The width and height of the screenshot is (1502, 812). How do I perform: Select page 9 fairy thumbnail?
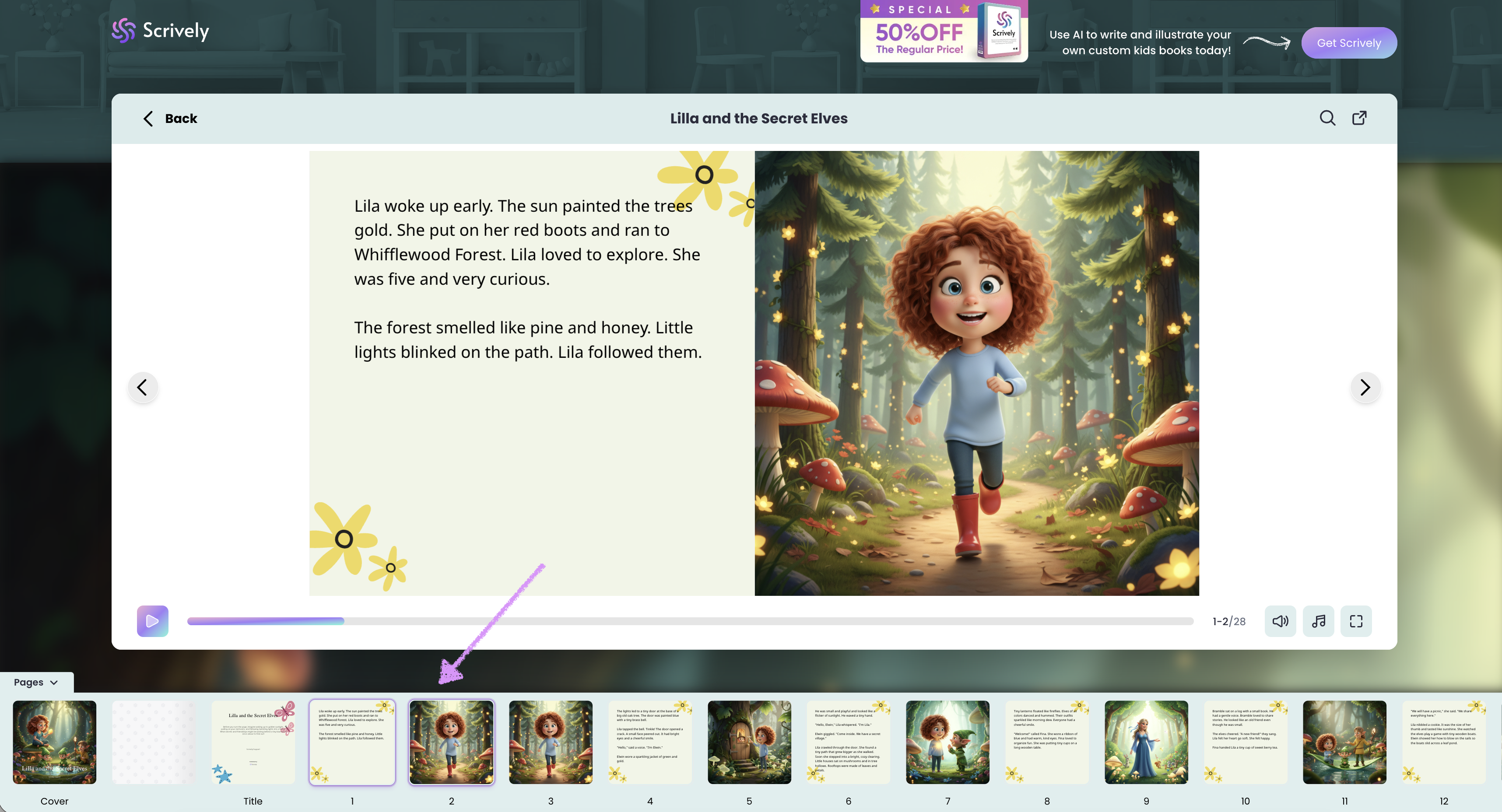click(x=1146, y=742)
